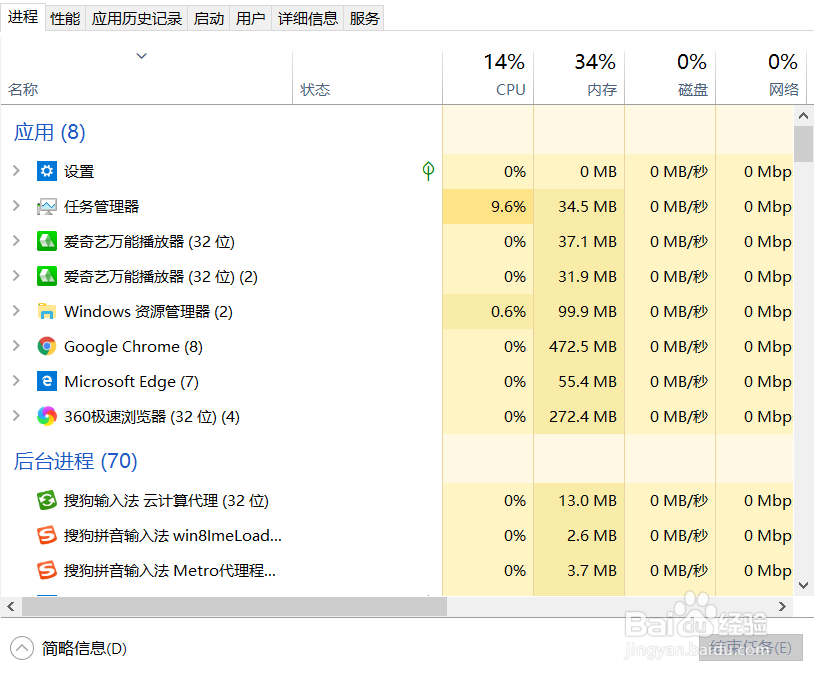Expand 爱奇艺万能播放器 (32 位) (2) row
Viewport: 814px width, 678px height.
click(x=16, y=276)
